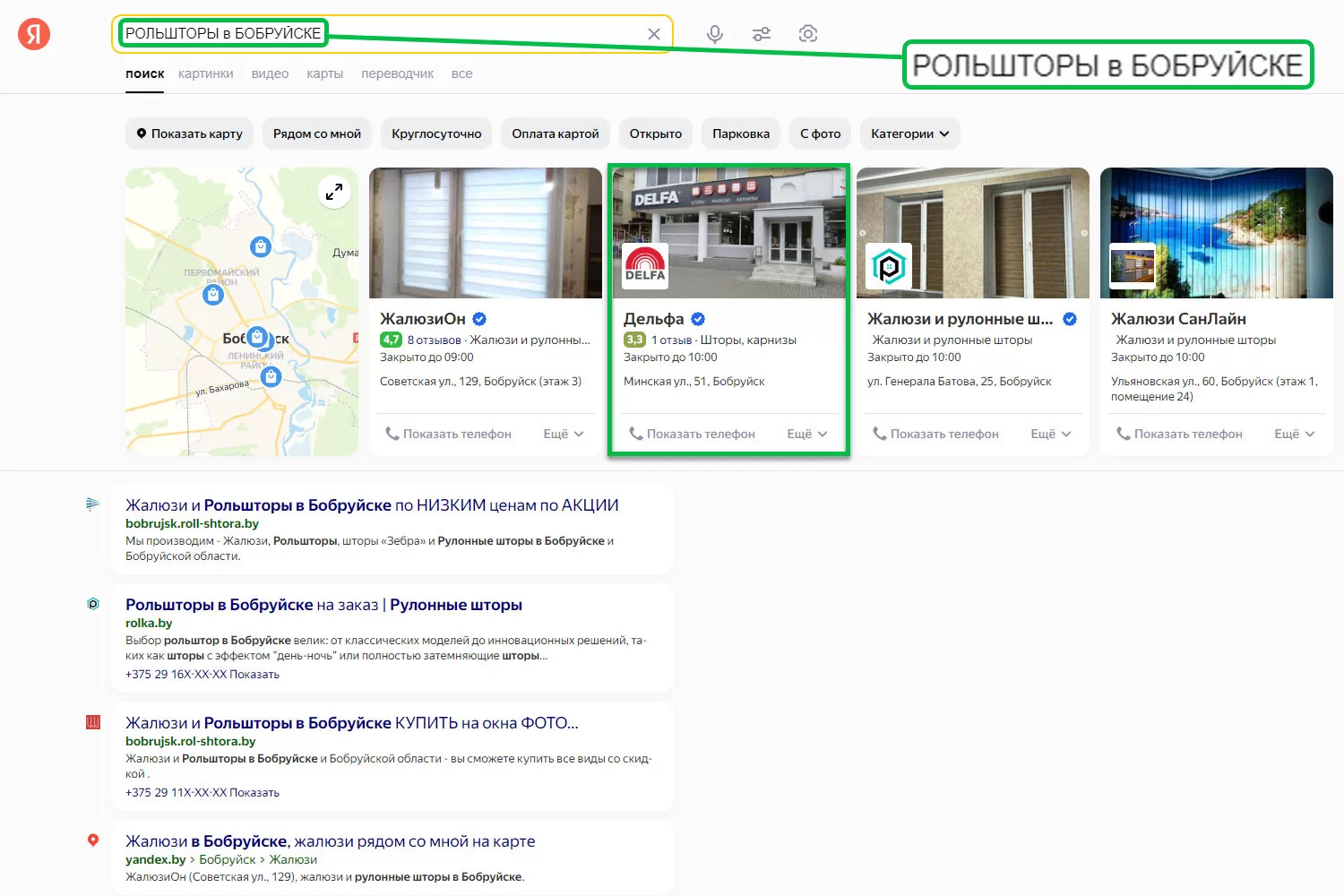Open image search camera icon
The height and width of the screenshot is (896, 1344).
pos(807,34)
